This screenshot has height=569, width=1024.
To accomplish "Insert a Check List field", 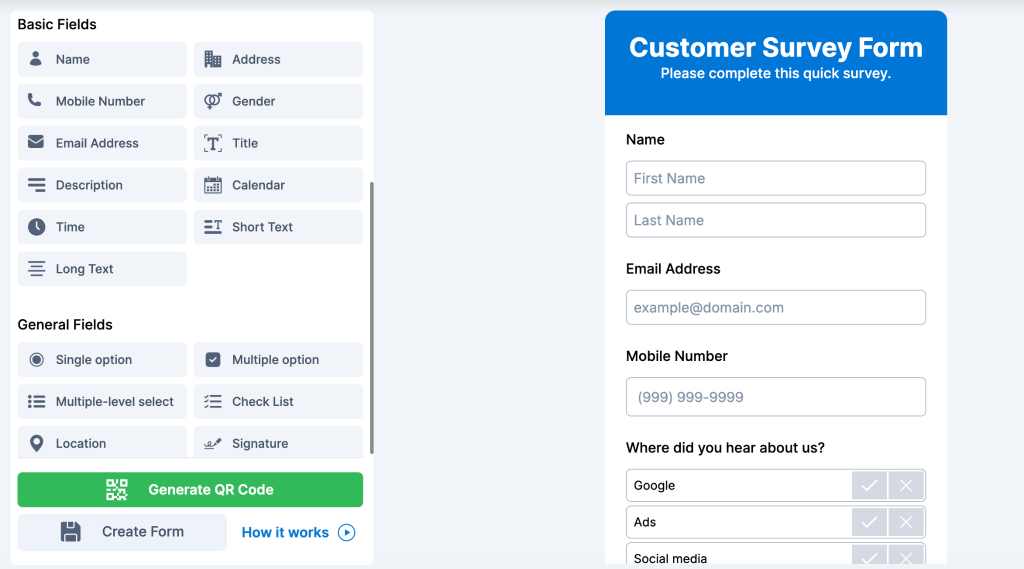I will point(278,402).
